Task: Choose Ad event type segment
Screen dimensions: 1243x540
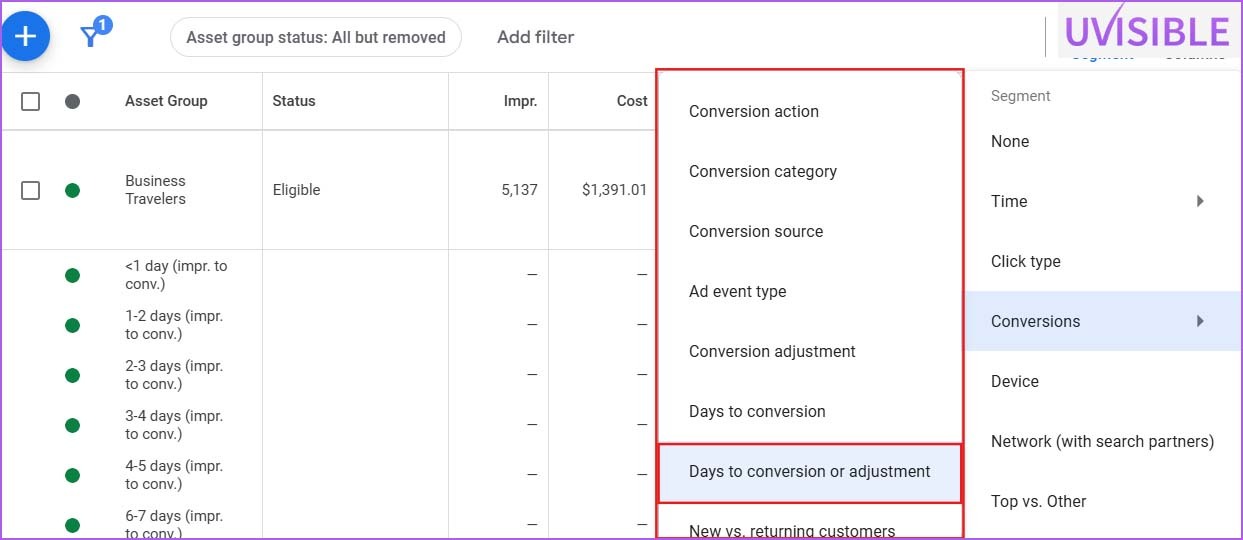Action: click(x=738, y=291)
